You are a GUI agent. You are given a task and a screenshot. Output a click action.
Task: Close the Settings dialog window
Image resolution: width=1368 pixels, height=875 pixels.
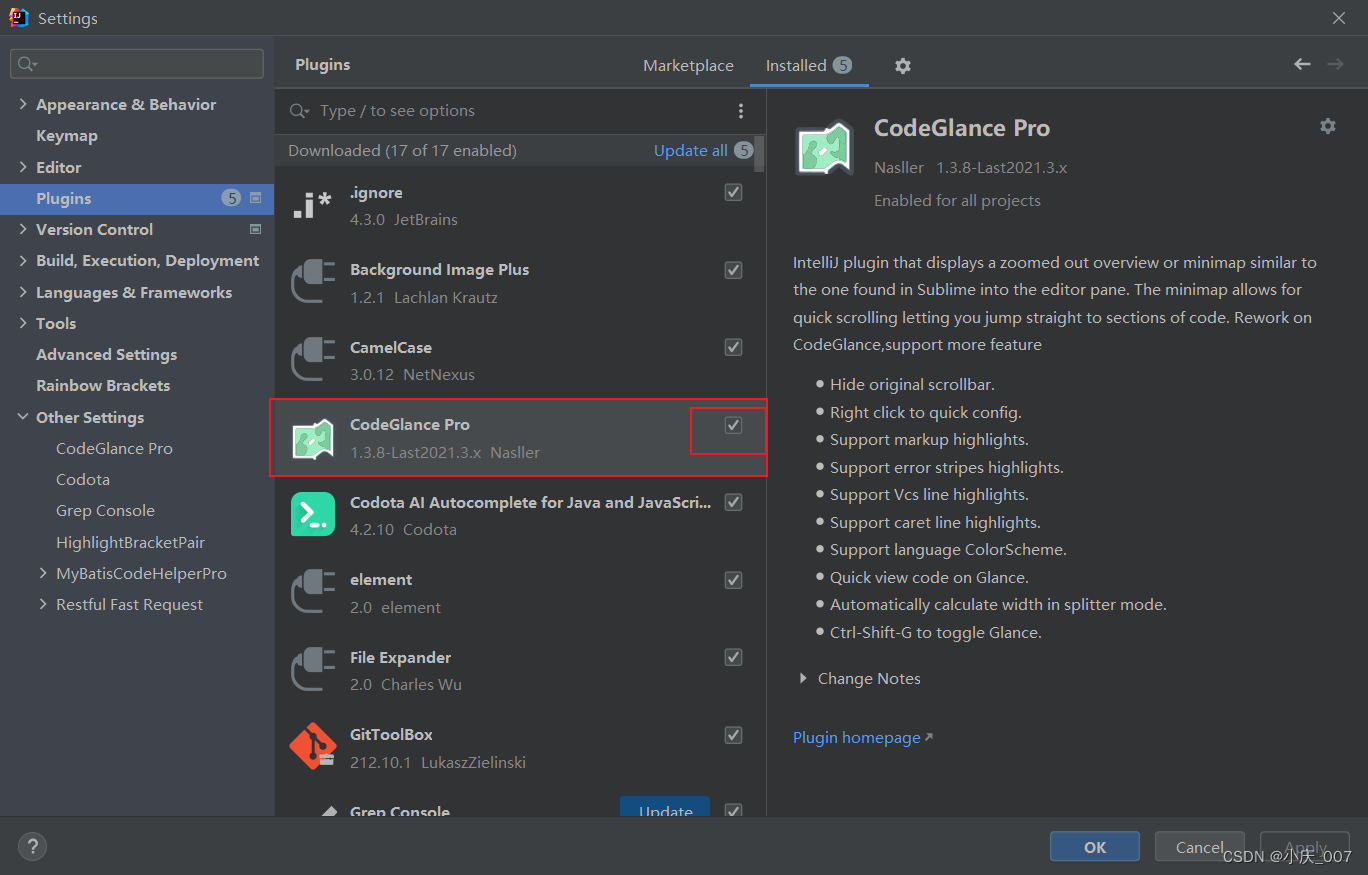[x=1339, y=18]
